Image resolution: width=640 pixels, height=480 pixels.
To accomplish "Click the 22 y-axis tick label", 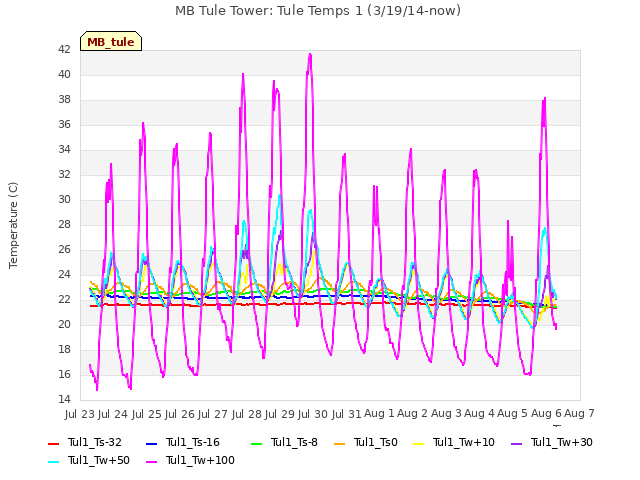I will click(64, 300).
